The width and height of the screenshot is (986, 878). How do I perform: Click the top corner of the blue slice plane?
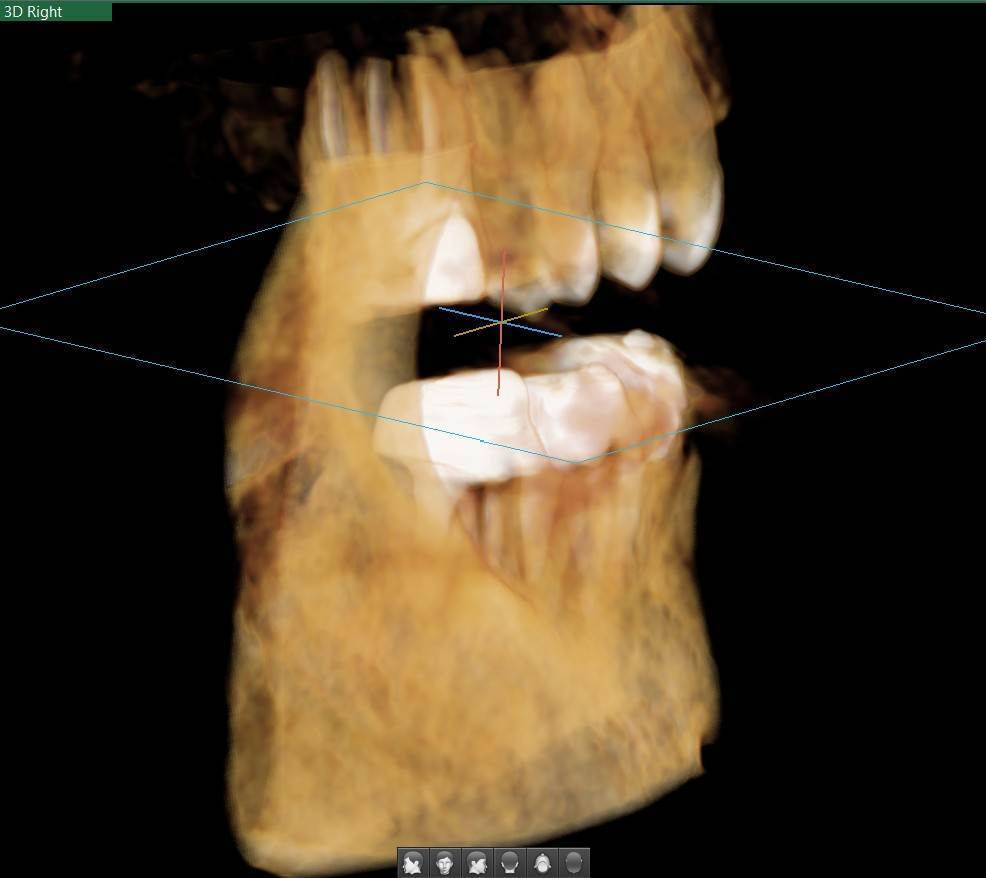click(427, 183)
